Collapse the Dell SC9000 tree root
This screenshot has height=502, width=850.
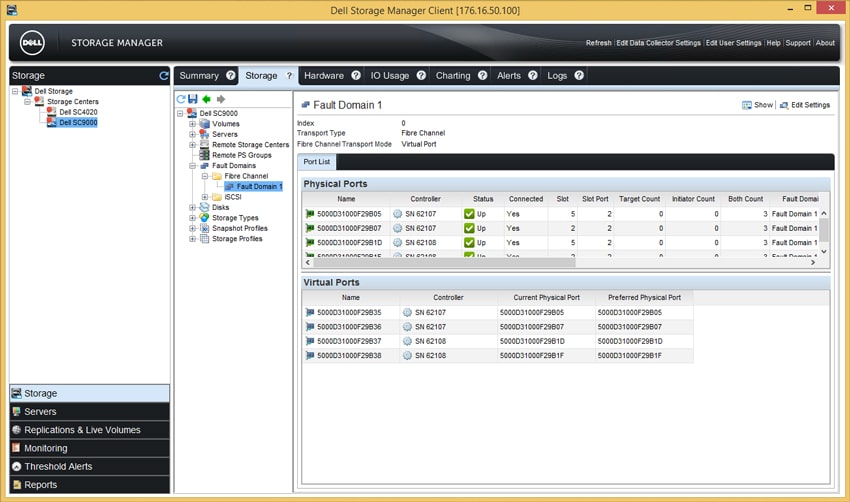(x=181, y=113)
